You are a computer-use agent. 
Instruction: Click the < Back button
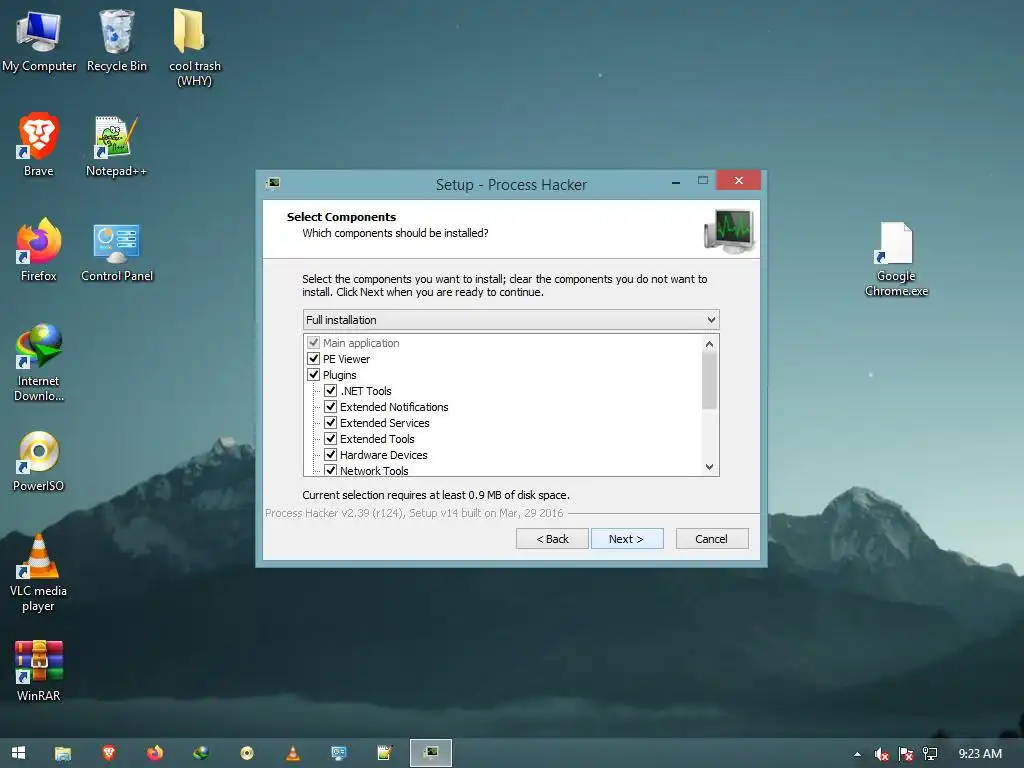552,539
